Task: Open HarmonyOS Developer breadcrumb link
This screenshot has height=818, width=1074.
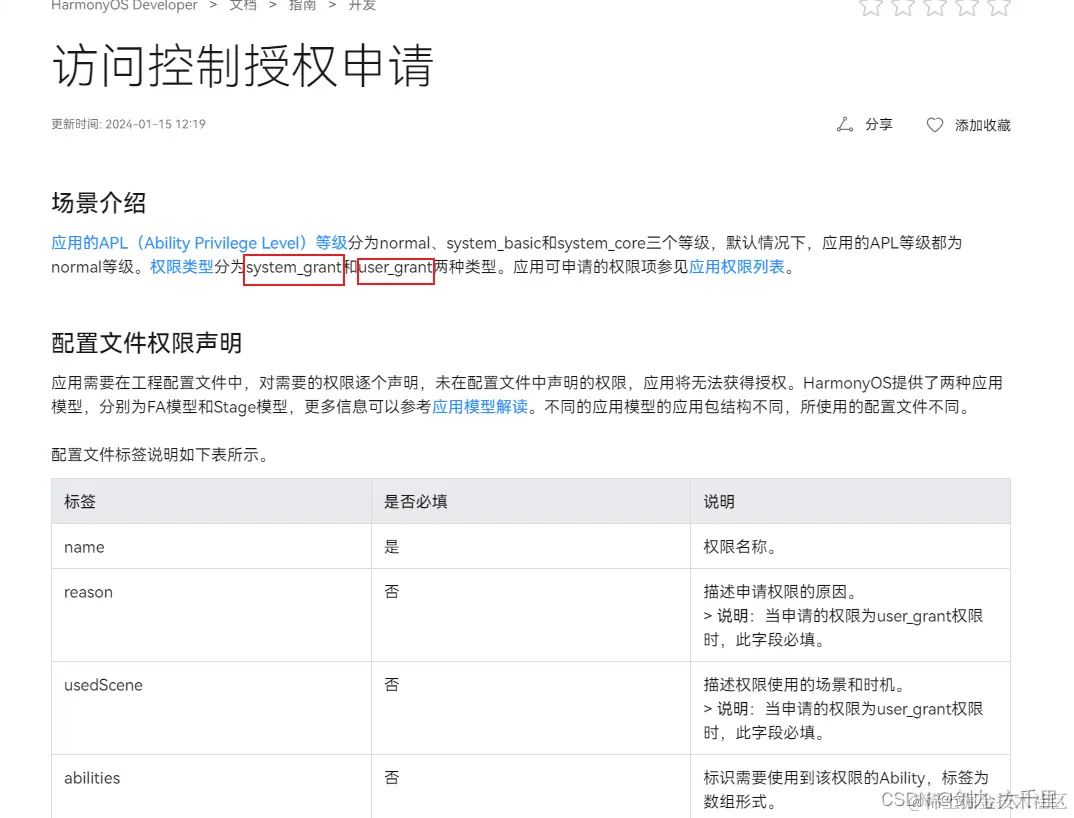Action: click(x=124, y=5)
